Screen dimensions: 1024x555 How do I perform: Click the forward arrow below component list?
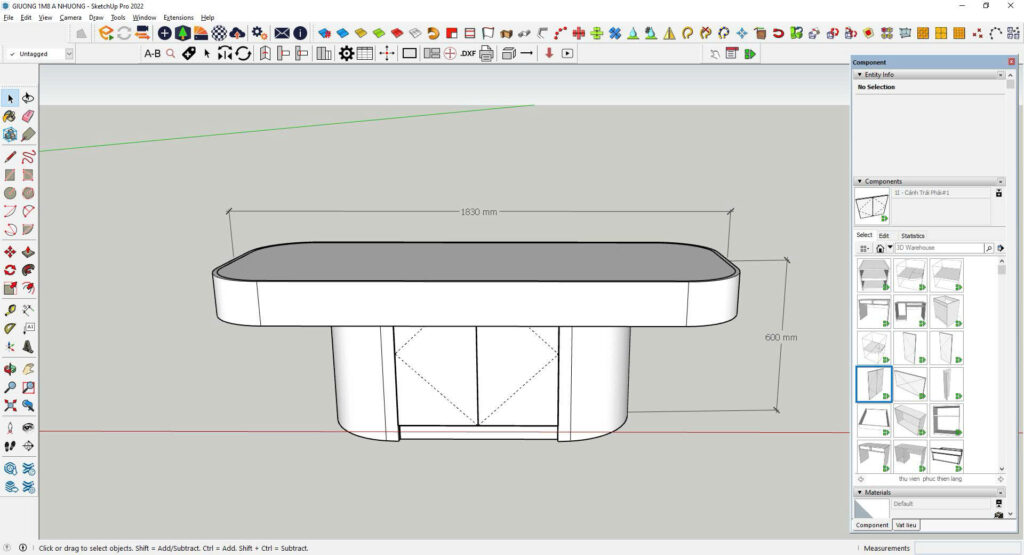[x=1000, y=479]
